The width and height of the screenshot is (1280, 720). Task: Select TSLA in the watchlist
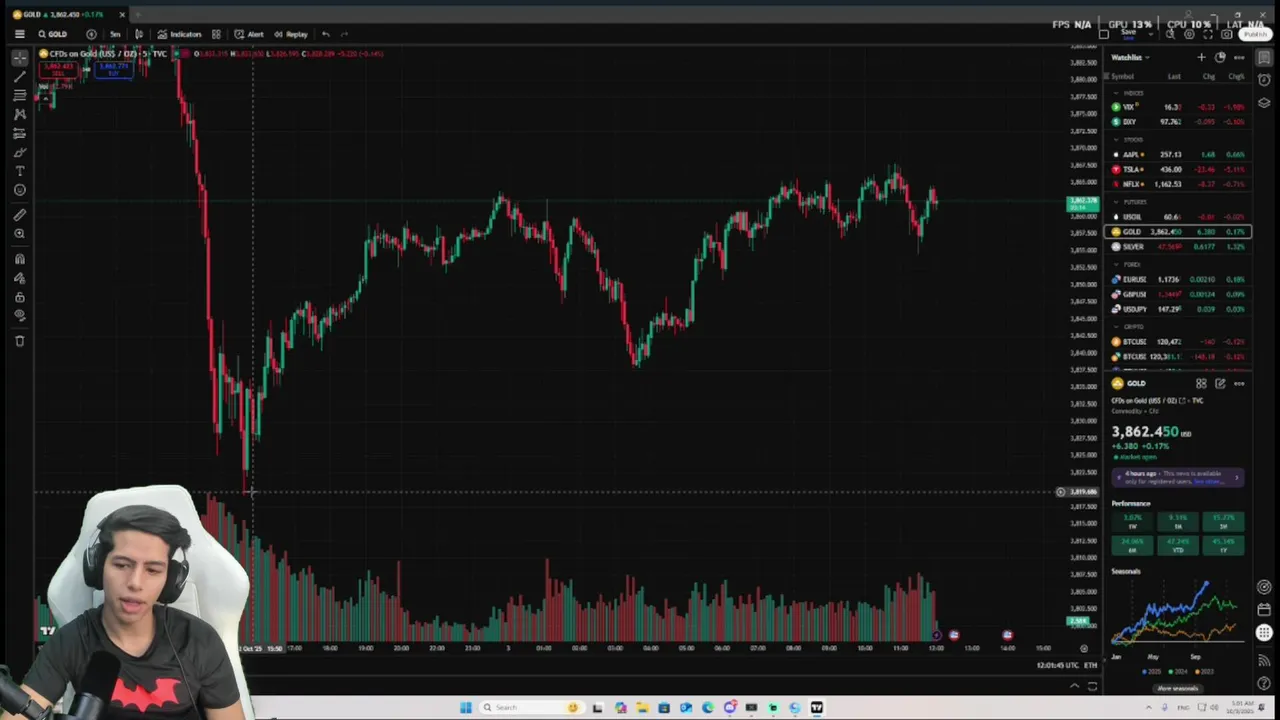point(1178,169)
